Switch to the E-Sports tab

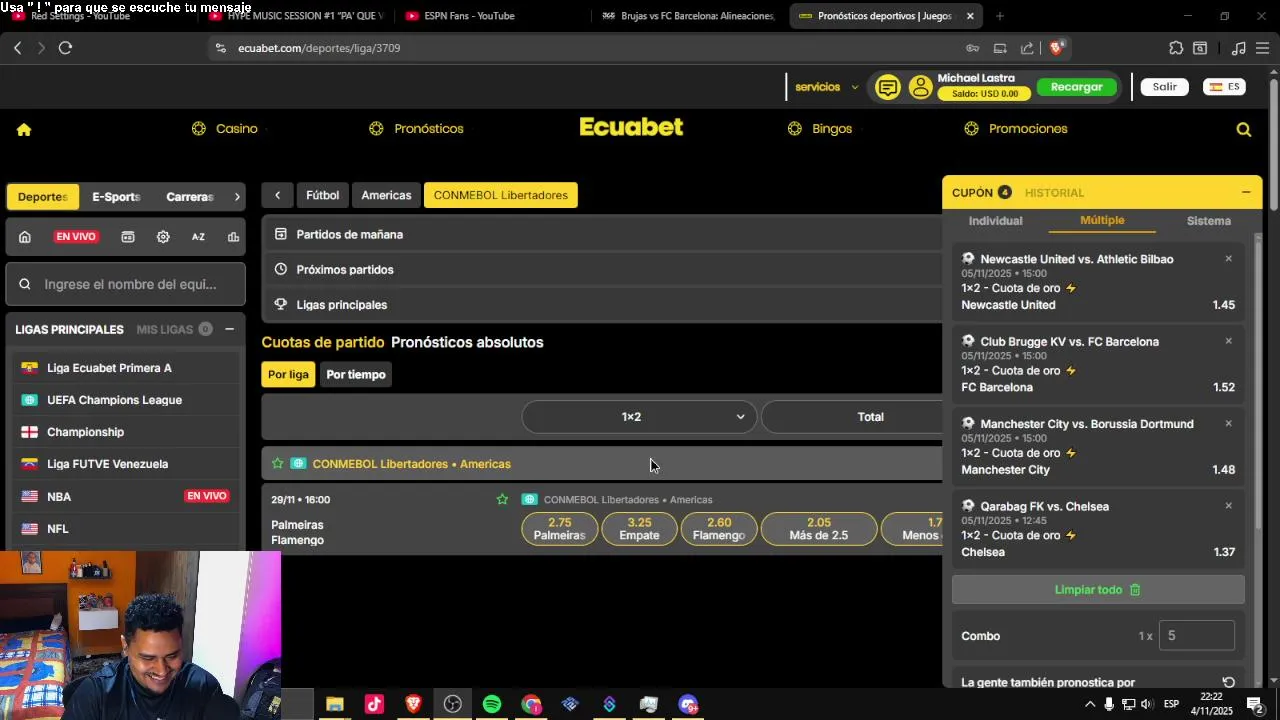(x=116, y=197)
